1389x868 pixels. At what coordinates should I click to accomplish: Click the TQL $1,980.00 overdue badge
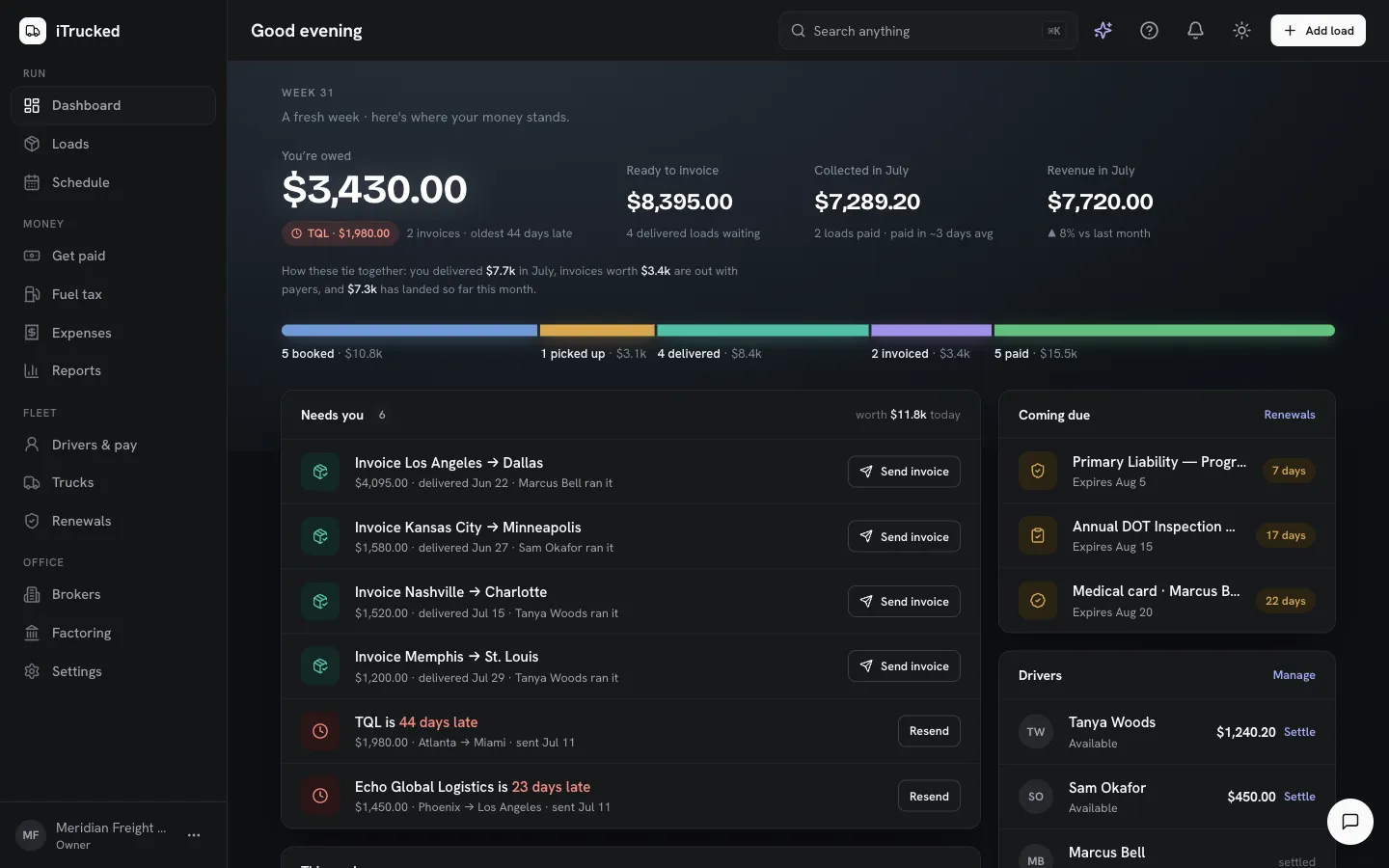coord(339,233)
